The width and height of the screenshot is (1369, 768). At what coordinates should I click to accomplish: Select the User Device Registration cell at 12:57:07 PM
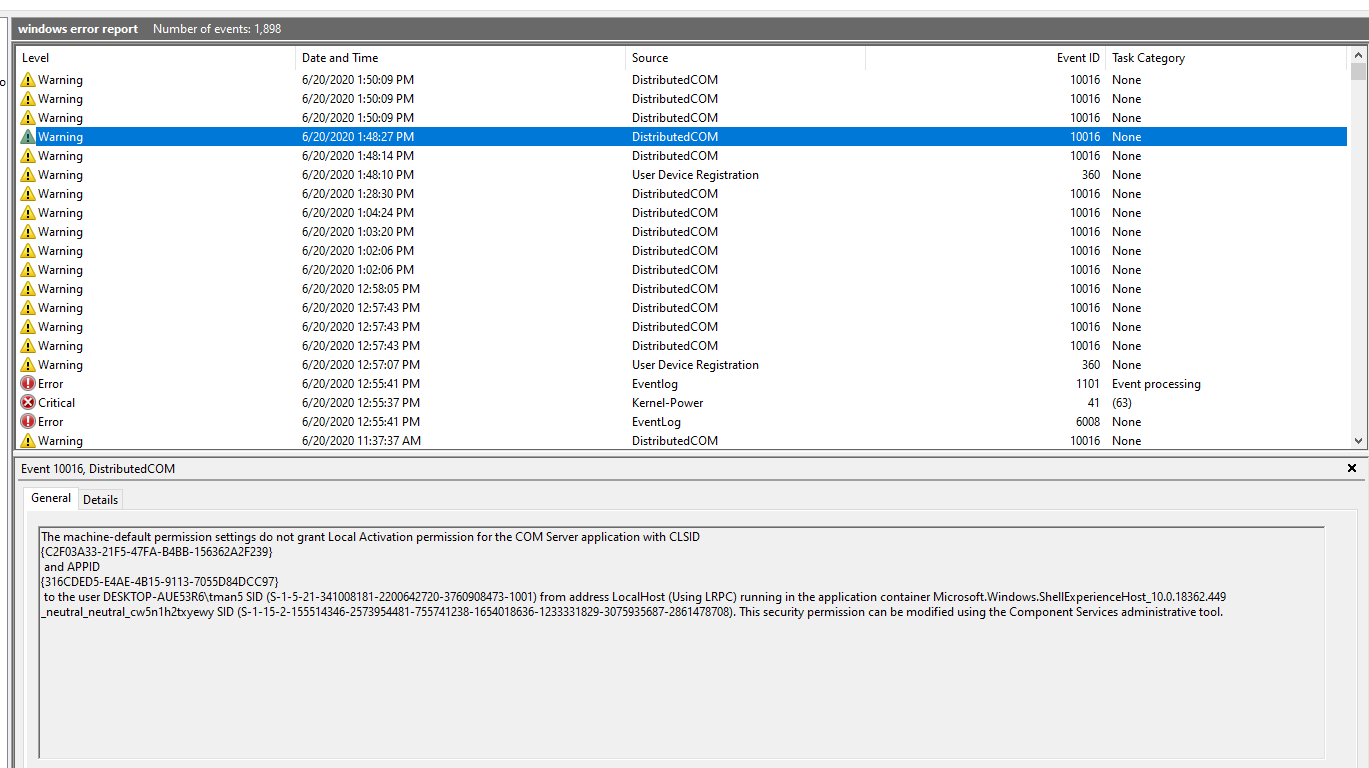pos(695,365)
